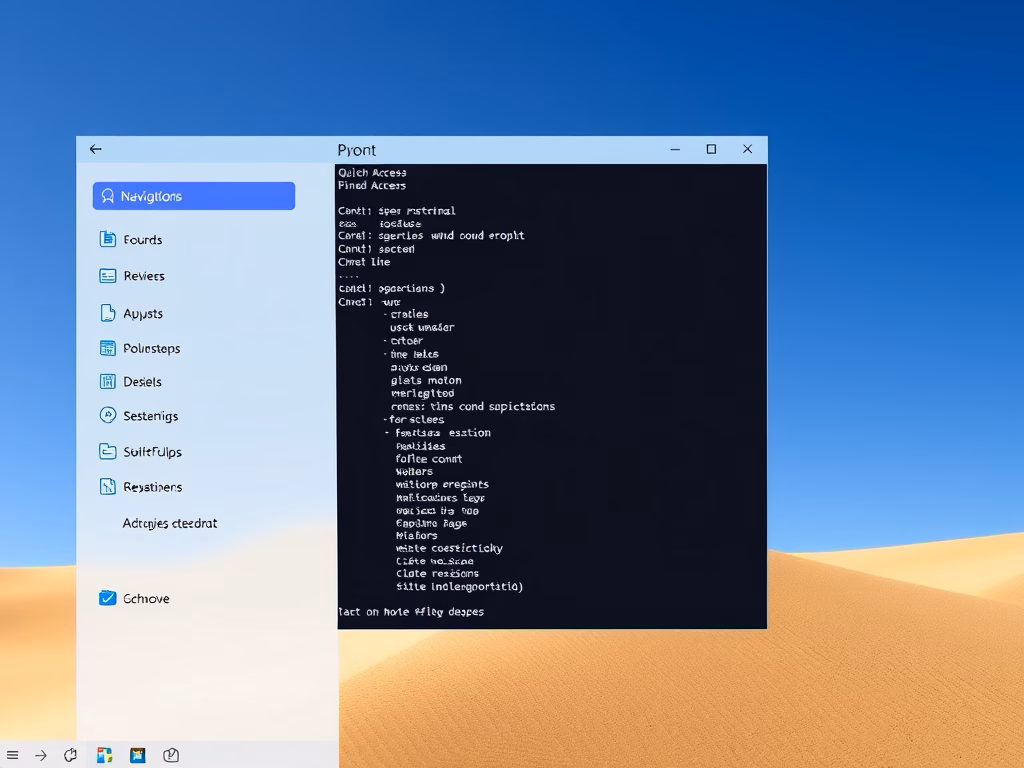The image size is (1024, 768).
Task: Click the Desiels sidebar icon
Action: 108,381
